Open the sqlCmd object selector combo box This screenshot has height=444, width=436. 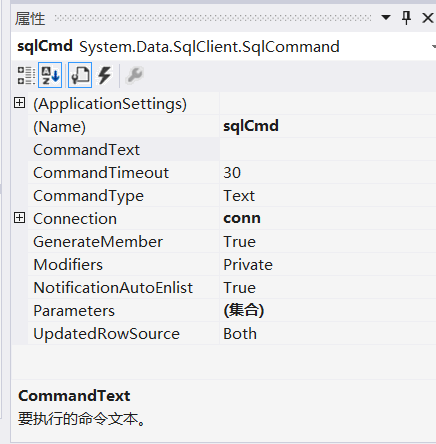[224, 47]
